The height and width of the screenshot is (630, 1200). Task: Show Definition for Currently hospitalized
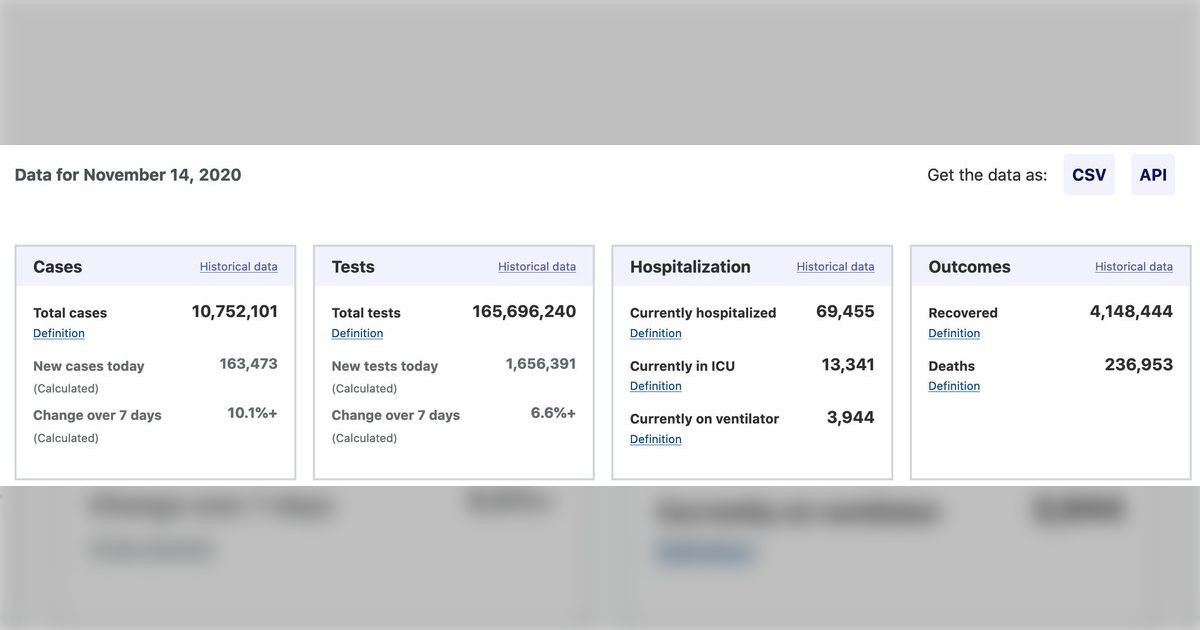pyautogui.click(x=655, y=334)
